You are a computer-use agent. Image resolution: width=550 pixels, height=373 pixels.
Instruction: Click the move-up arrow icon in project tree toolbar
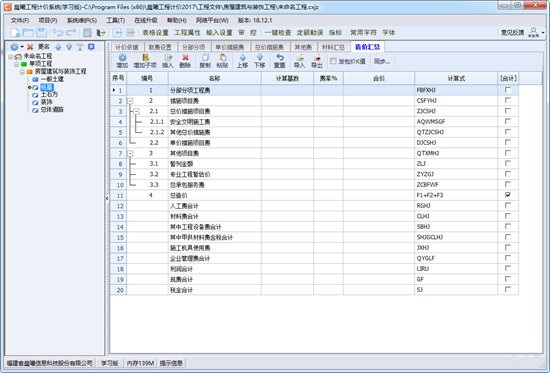tap(58, 47)
